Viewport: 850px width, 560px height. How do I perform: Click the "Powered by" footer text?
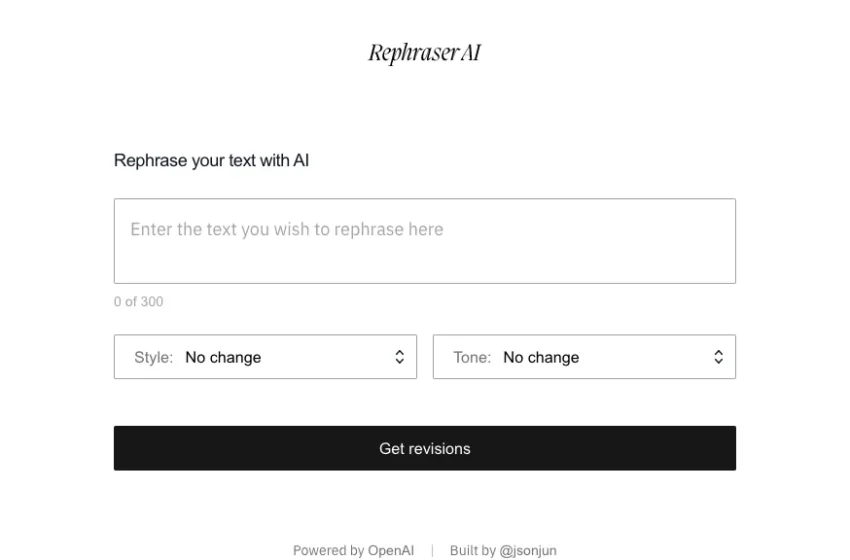pyautogui.click(x=329, y=550)
